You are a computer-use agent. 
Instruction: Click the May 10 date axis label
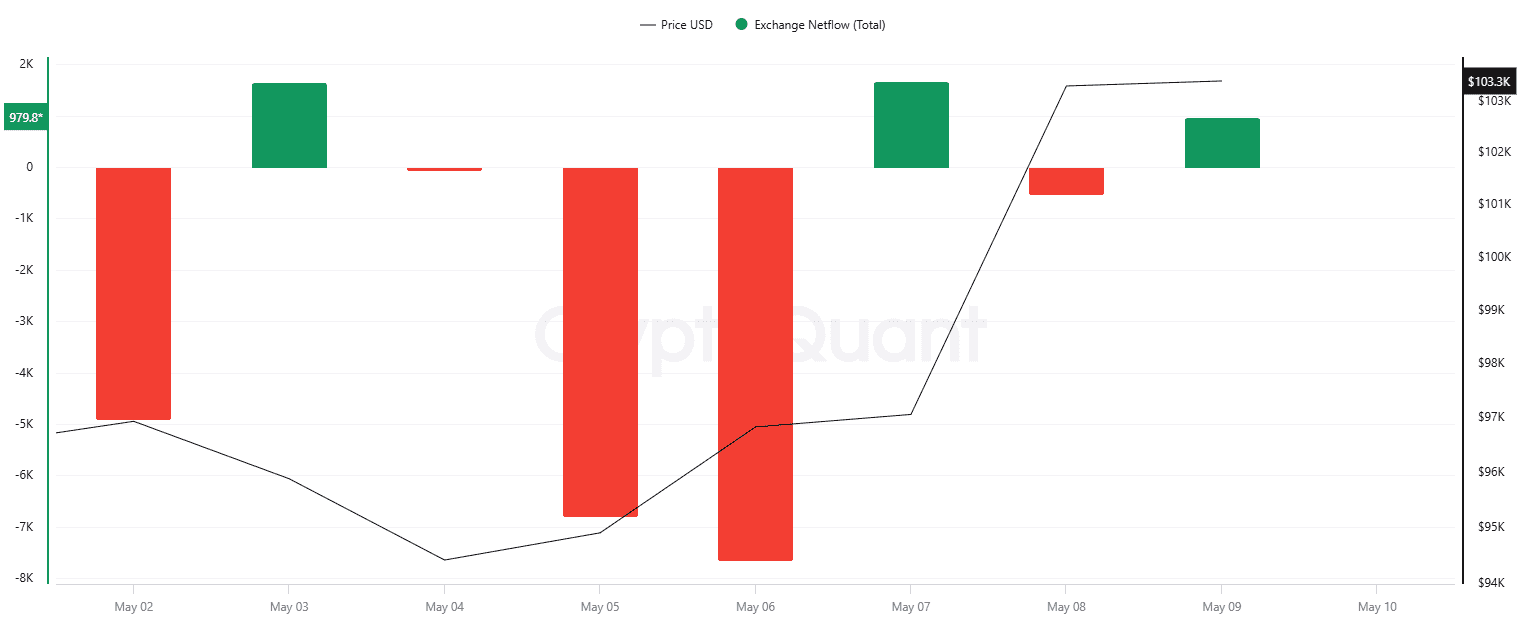point(1377,607)
